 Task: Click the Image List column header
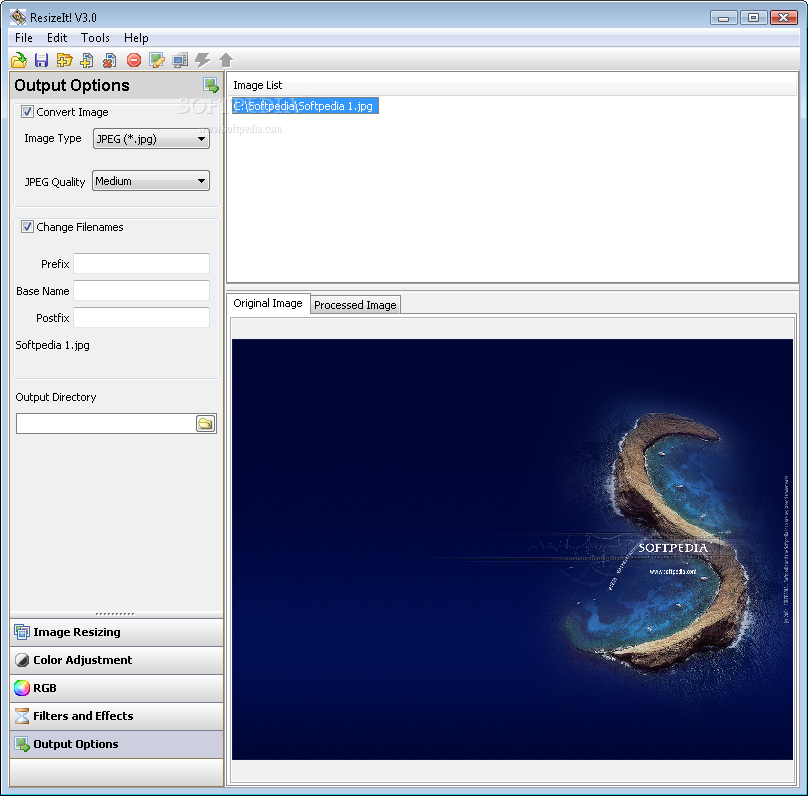pos(512,85)
